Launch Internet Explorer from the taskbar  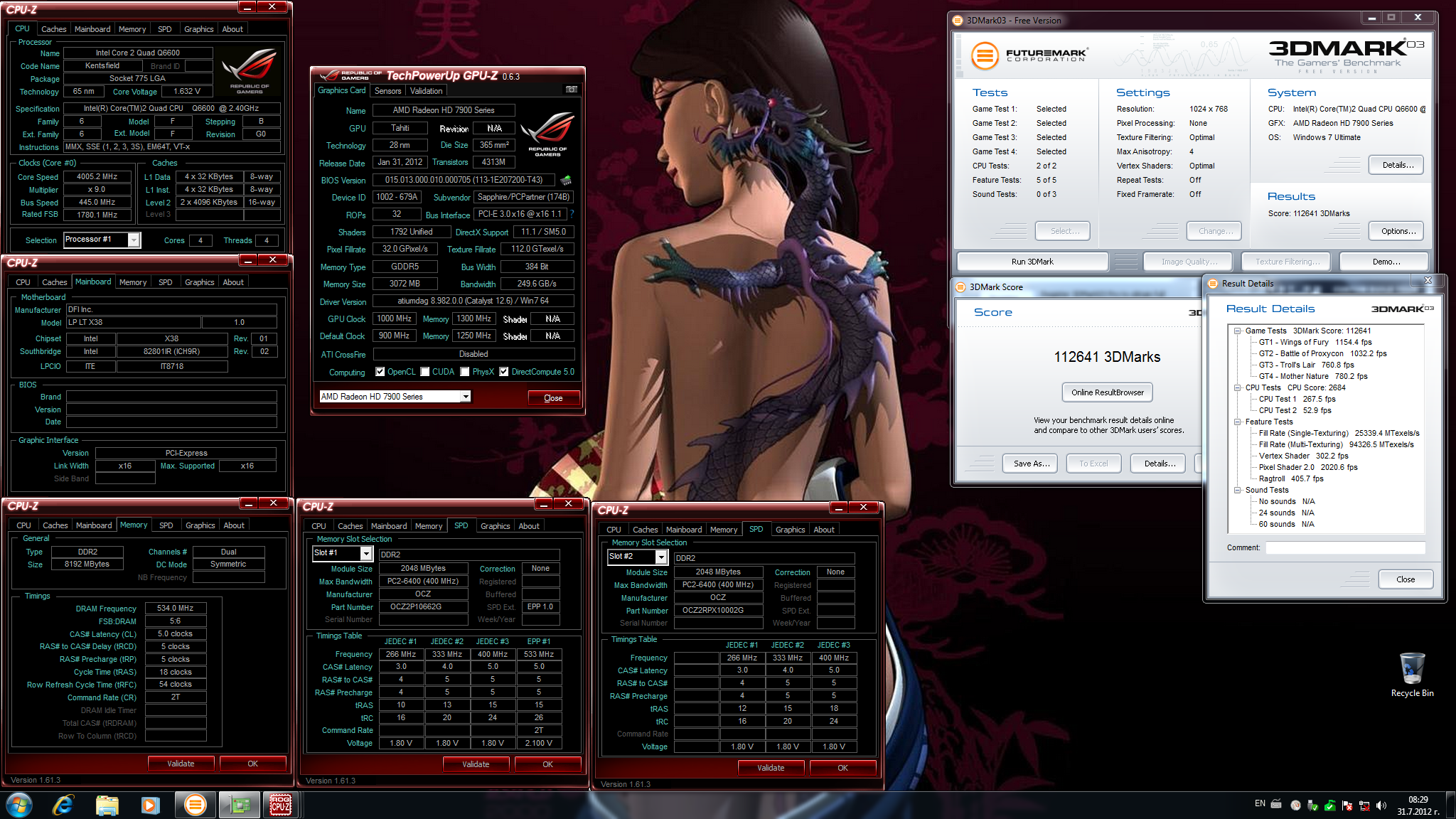click(63, 805)
